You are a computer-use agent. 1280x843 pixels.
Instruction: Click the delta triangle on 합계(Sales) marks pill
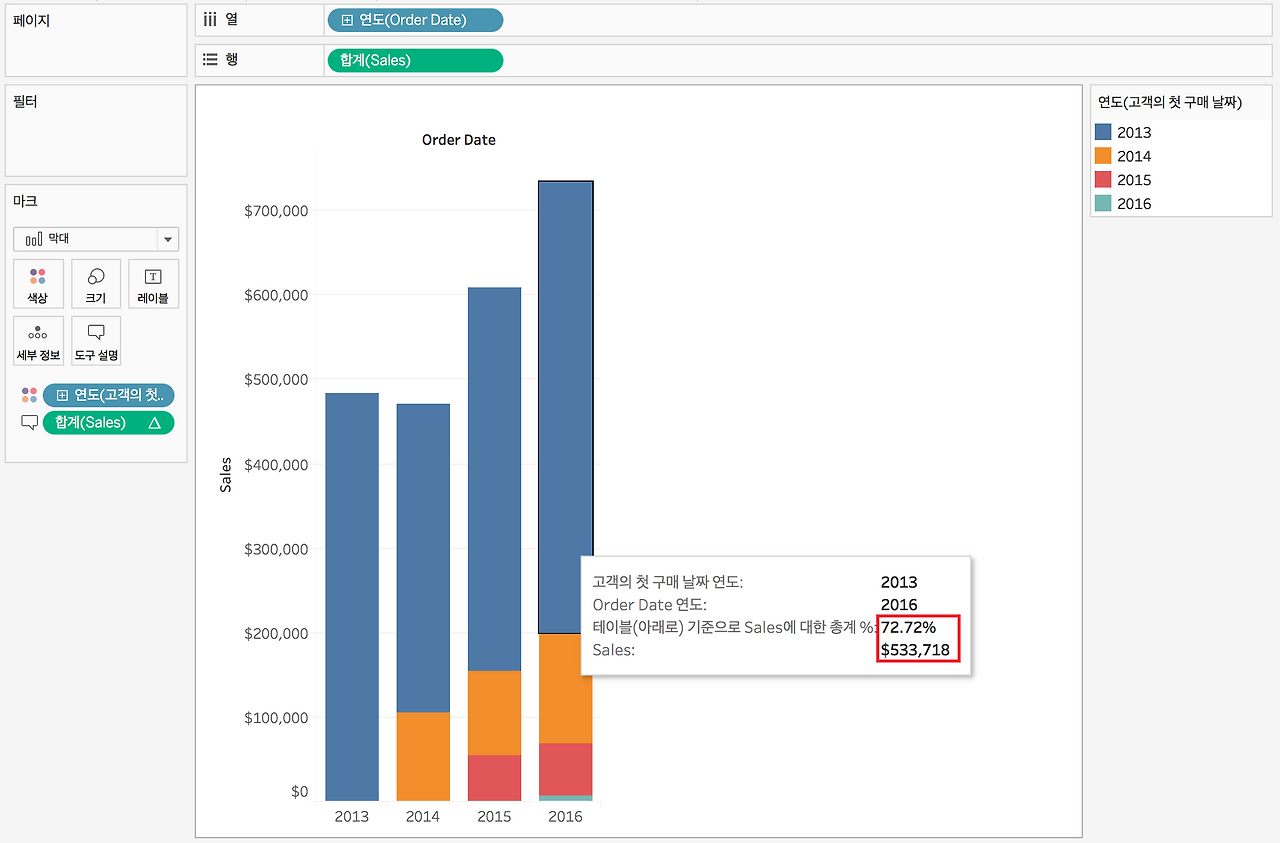154,423
